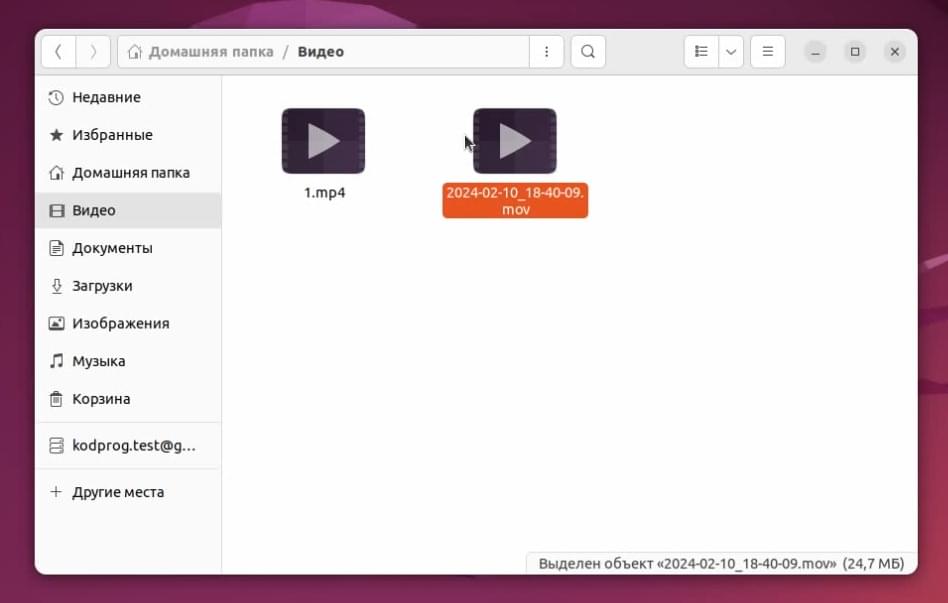Image resolution: width=948 pixels, height=603 pixels.
Task: Open Музыка in the sidebar
Action: pos(128,361)
